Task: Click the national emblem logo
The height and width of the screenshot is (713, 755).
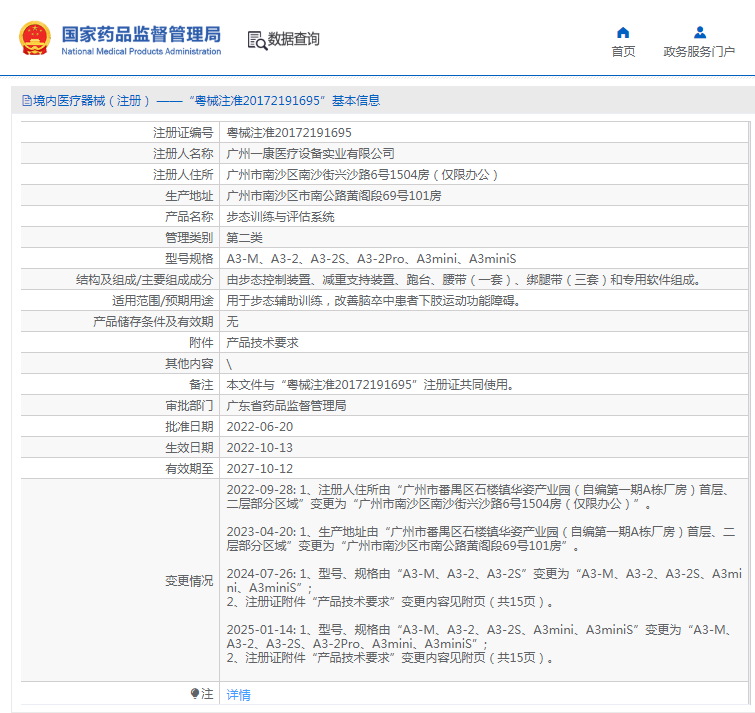Action: [35, 38]
